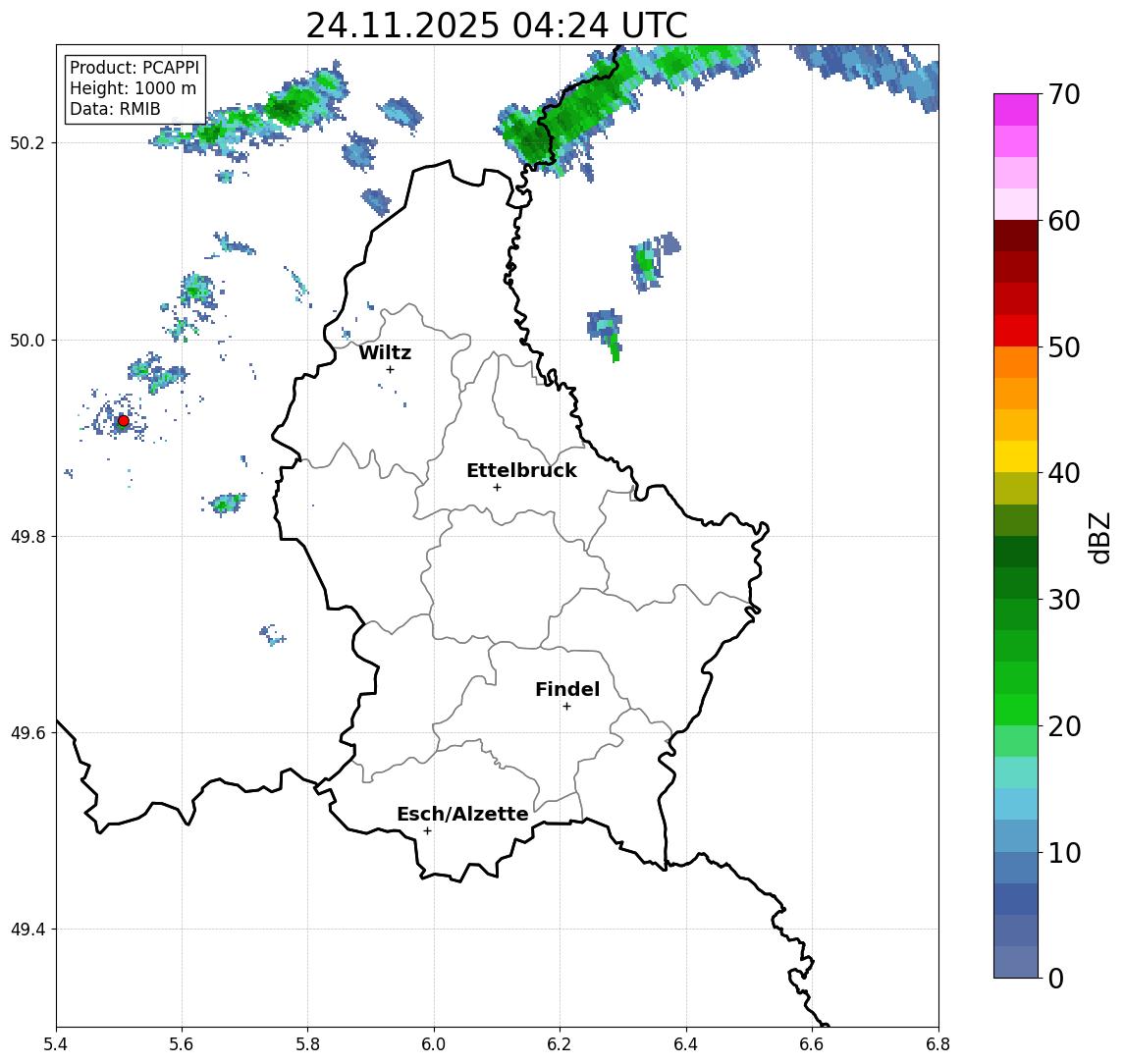Click the magenta swatch at top of colorbar

(x=1016, y=110)
